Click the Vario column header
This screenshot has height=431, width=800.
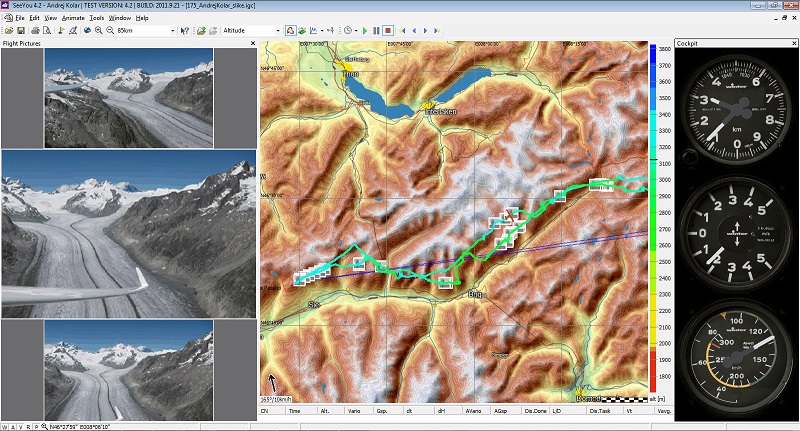[355, 410]
